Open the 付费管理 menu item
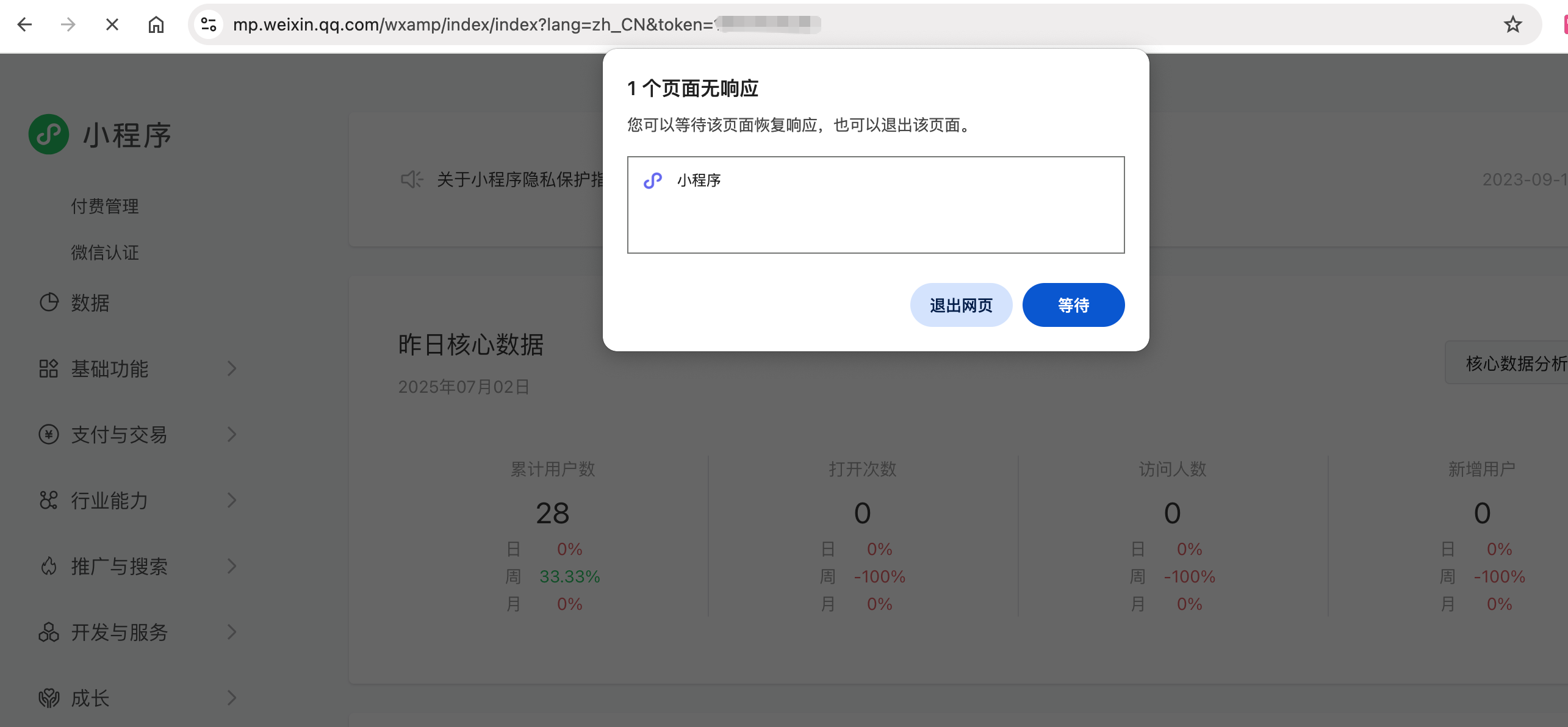The image size is (1568, 727). coord(105,206)
